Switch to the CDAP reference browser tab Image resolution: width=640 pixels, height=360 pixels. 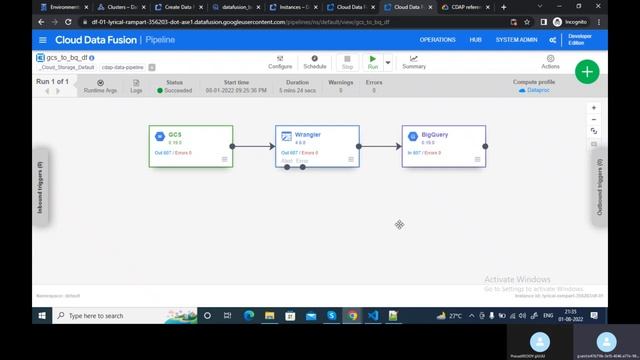[x=466, y=7]
